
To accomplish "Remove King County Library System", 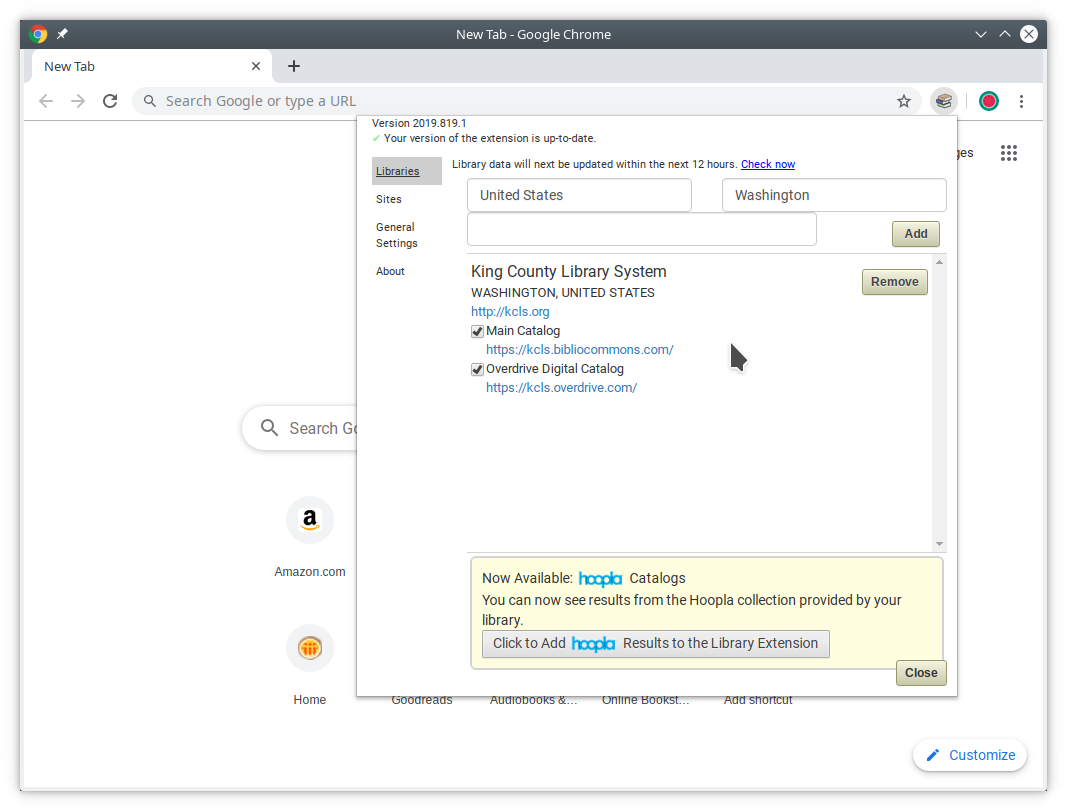I will click(894, 282).
